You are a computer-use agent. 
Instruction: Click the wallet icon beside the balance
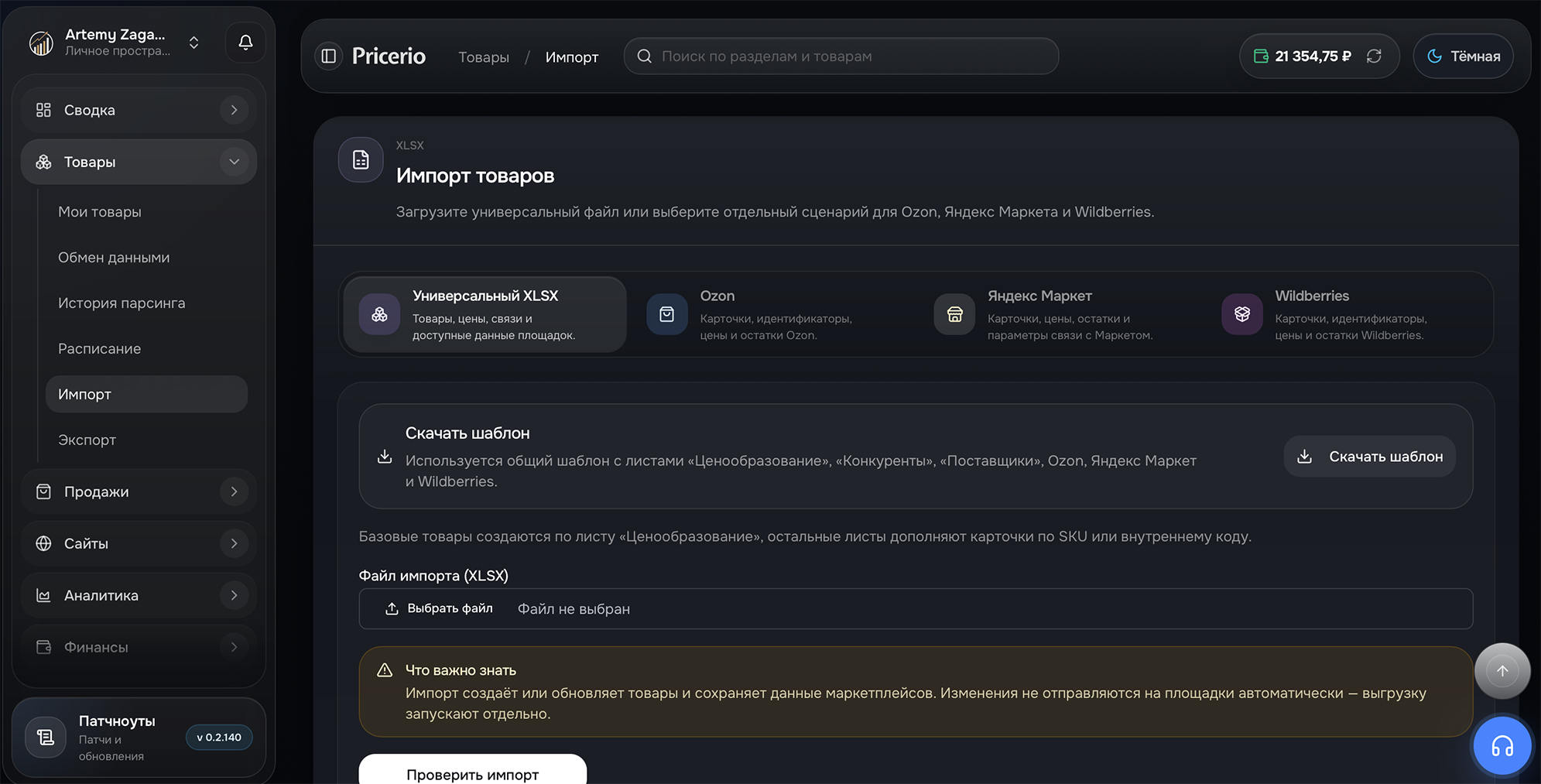(x=1261, y=56)
